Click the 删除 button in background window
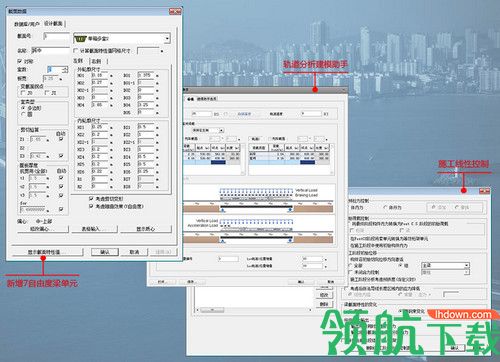Viewport: 500px width, 362px height. (x=324, y=304)
